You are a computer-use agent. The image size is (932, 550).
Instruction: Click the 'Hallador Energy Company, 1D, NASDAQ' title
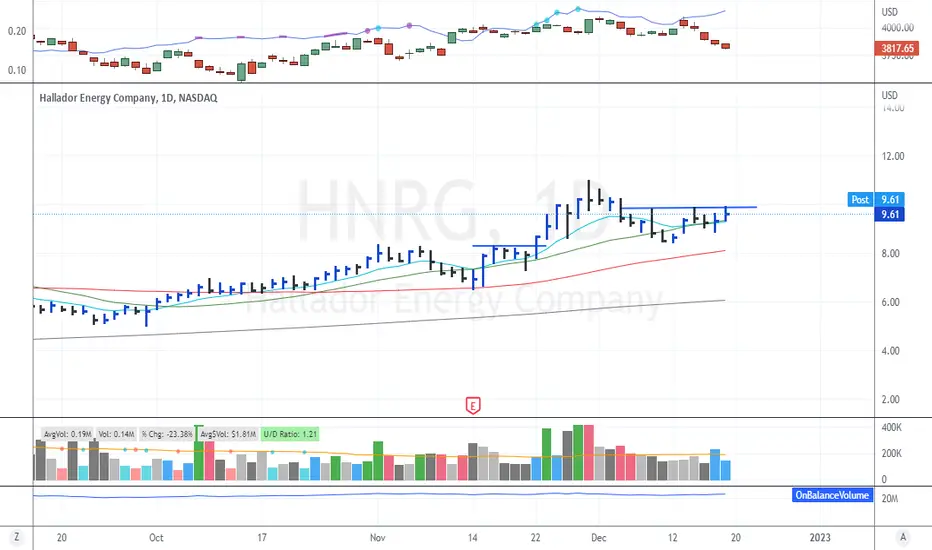(x=128, y=98)
